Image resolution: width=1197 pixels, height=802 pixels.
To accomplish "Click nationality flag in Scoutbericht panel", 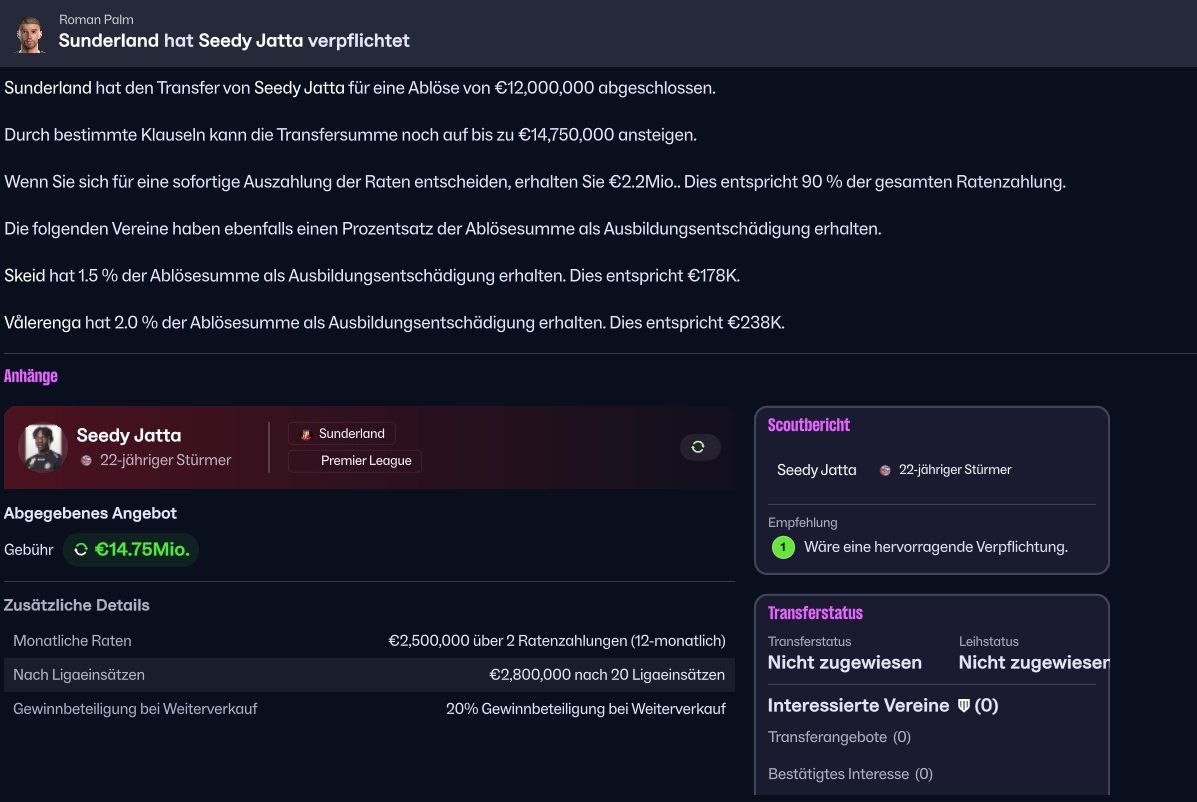I will point(885,470).
